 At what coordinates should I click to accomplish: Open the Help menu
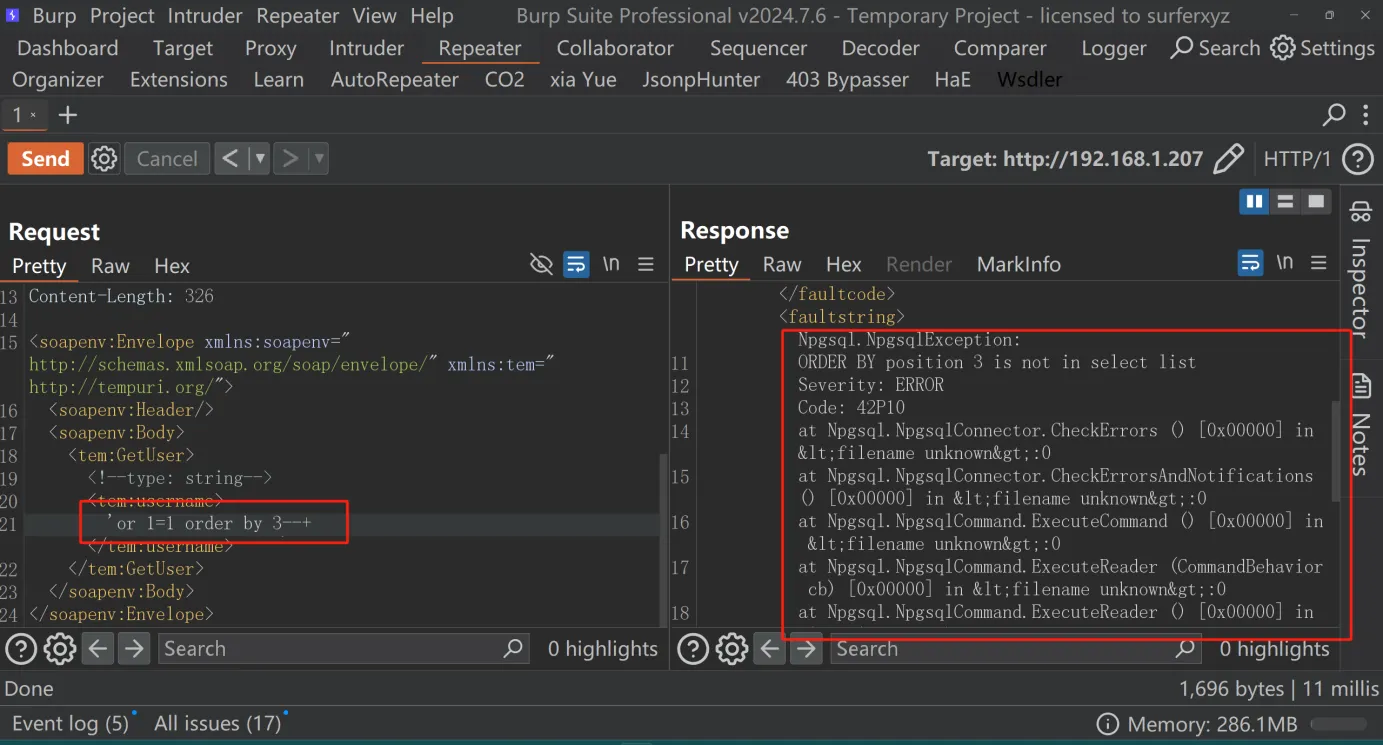point(432,16)
